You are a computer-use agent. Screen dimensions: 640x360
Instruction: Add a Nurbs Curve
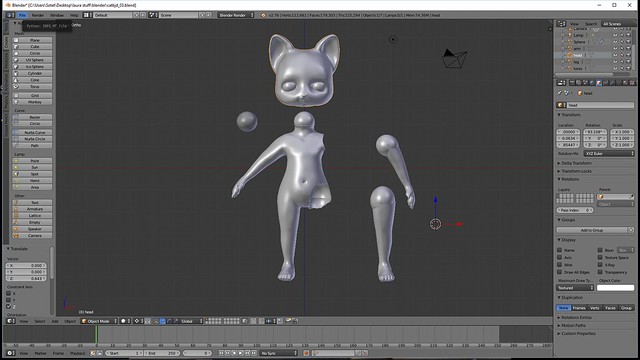click(32, 133)
